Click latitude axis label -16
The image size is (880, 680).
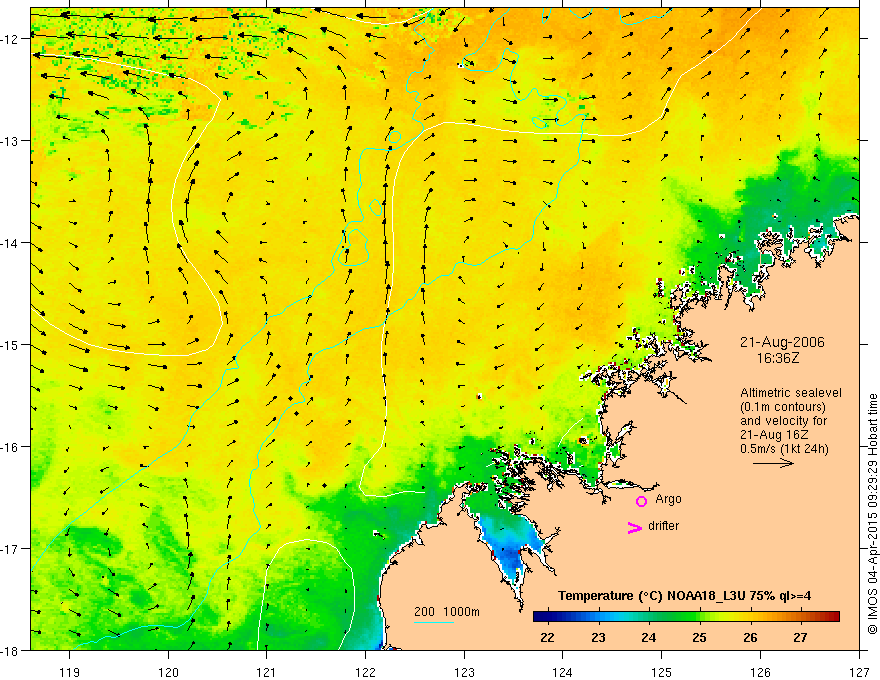tap(10, 447)
